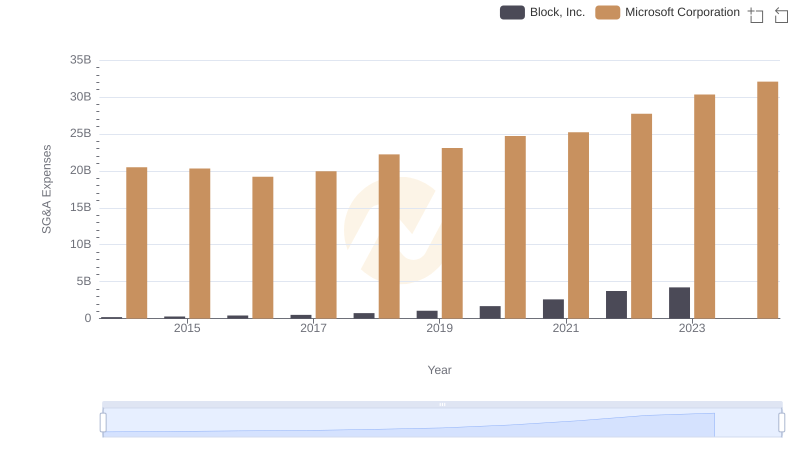This screenshot has height=461, width=800.
Task: Click the Microsoft bar for 2023
Action: point(705,207)
